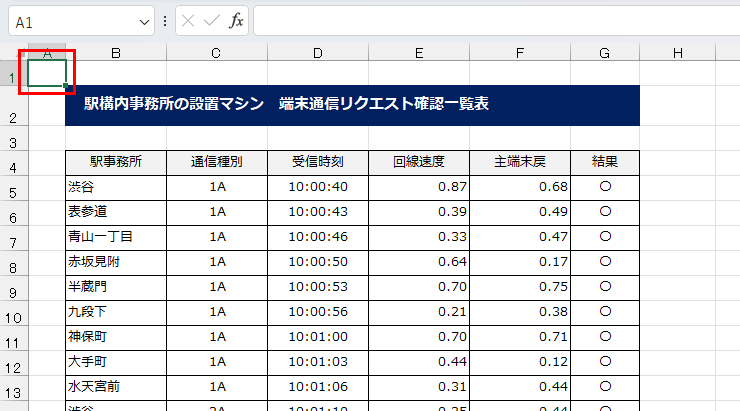Image resolution: width=740 pixels, height=411 pixels.
Task: Select column G header
Action: pos(605,53)
